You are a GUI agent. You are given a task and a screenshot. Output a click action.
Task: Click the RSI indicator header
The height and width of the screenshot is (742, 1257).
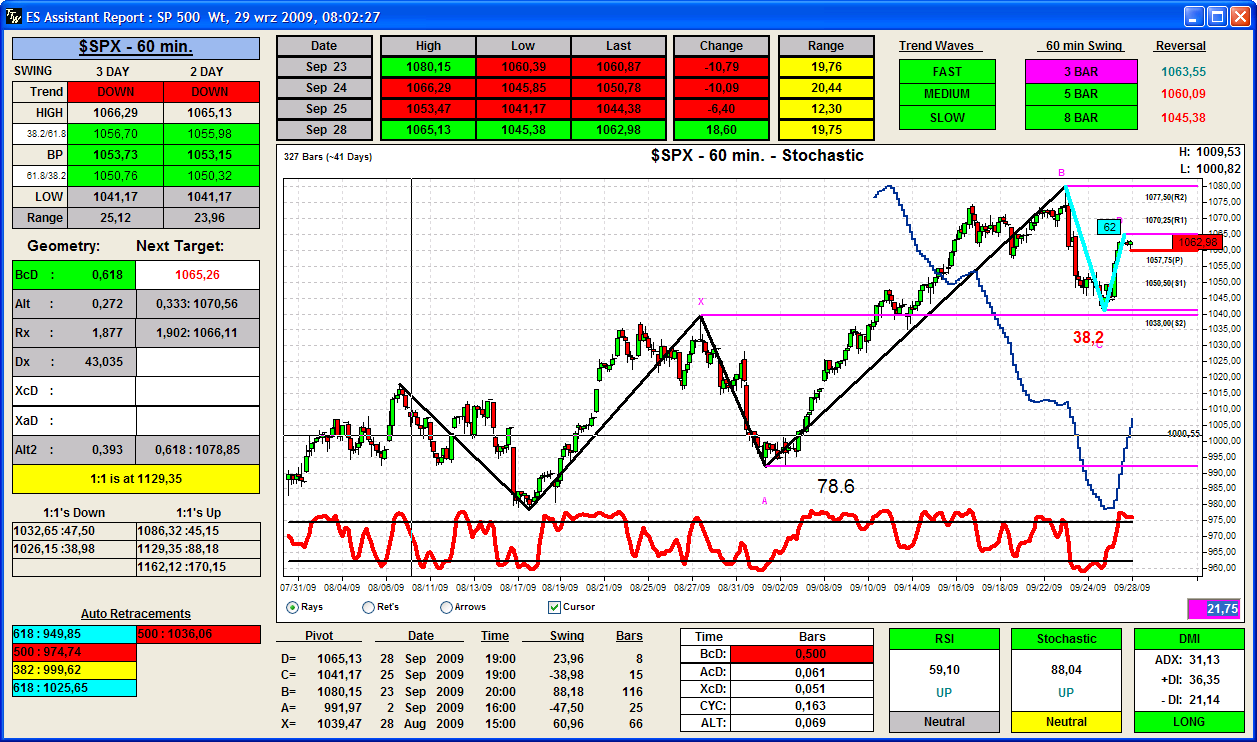944,639
